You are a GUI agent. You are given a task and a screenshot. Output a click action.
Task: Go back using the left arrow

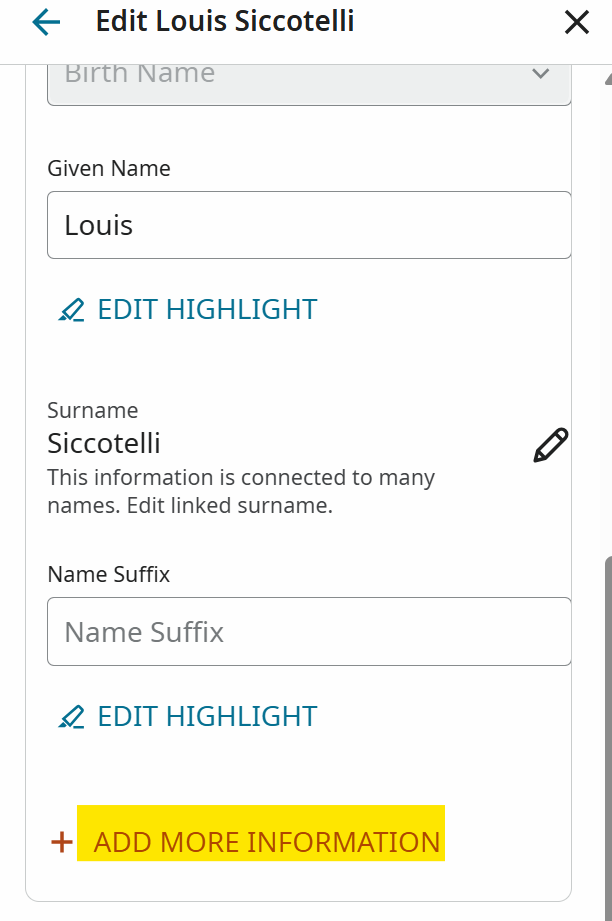pyautogui.click(x=46, y=22)
